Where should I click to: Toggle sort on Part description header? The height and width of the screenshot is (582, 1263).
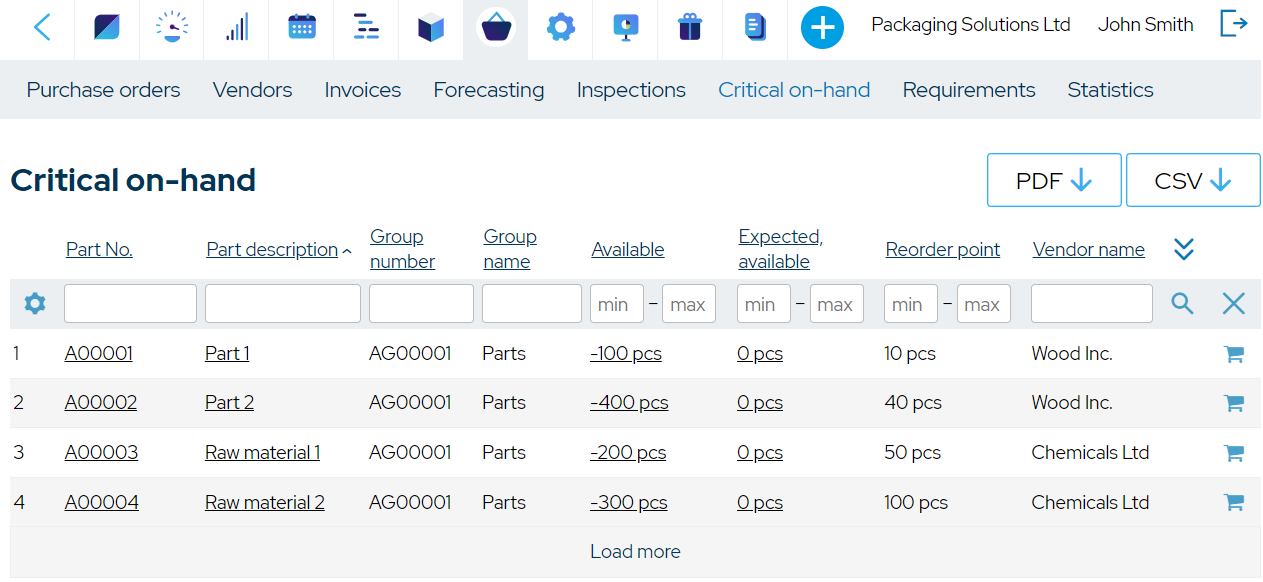271,249
